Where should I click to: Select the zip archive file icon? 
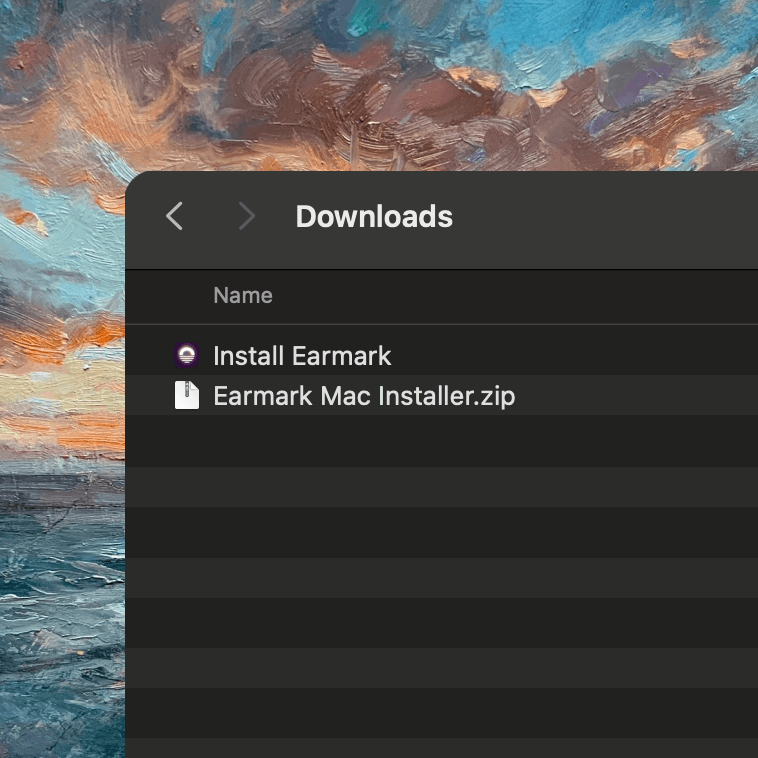coord(187,395)
